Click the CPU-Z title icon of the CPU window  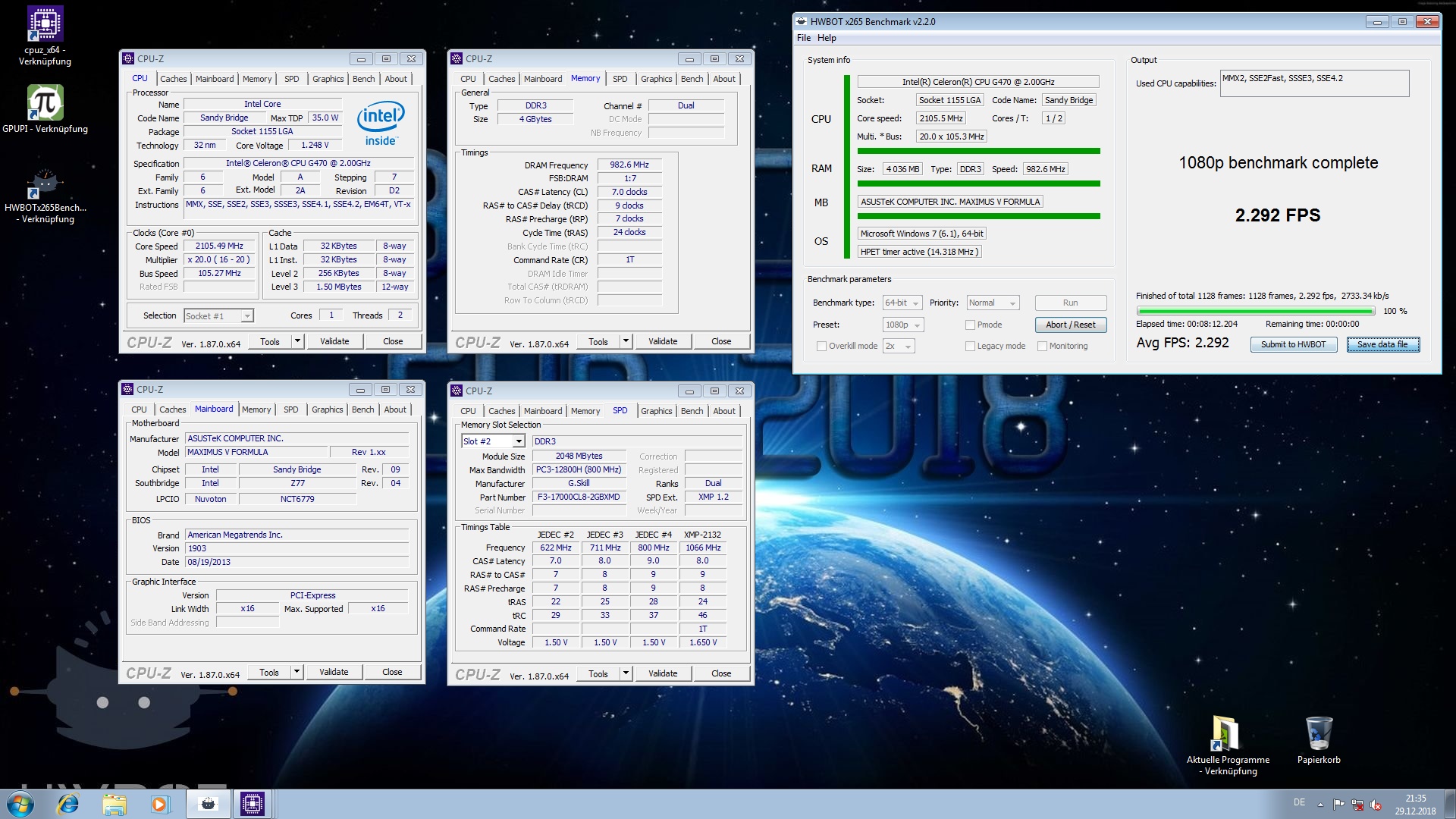tap(128, 58)
